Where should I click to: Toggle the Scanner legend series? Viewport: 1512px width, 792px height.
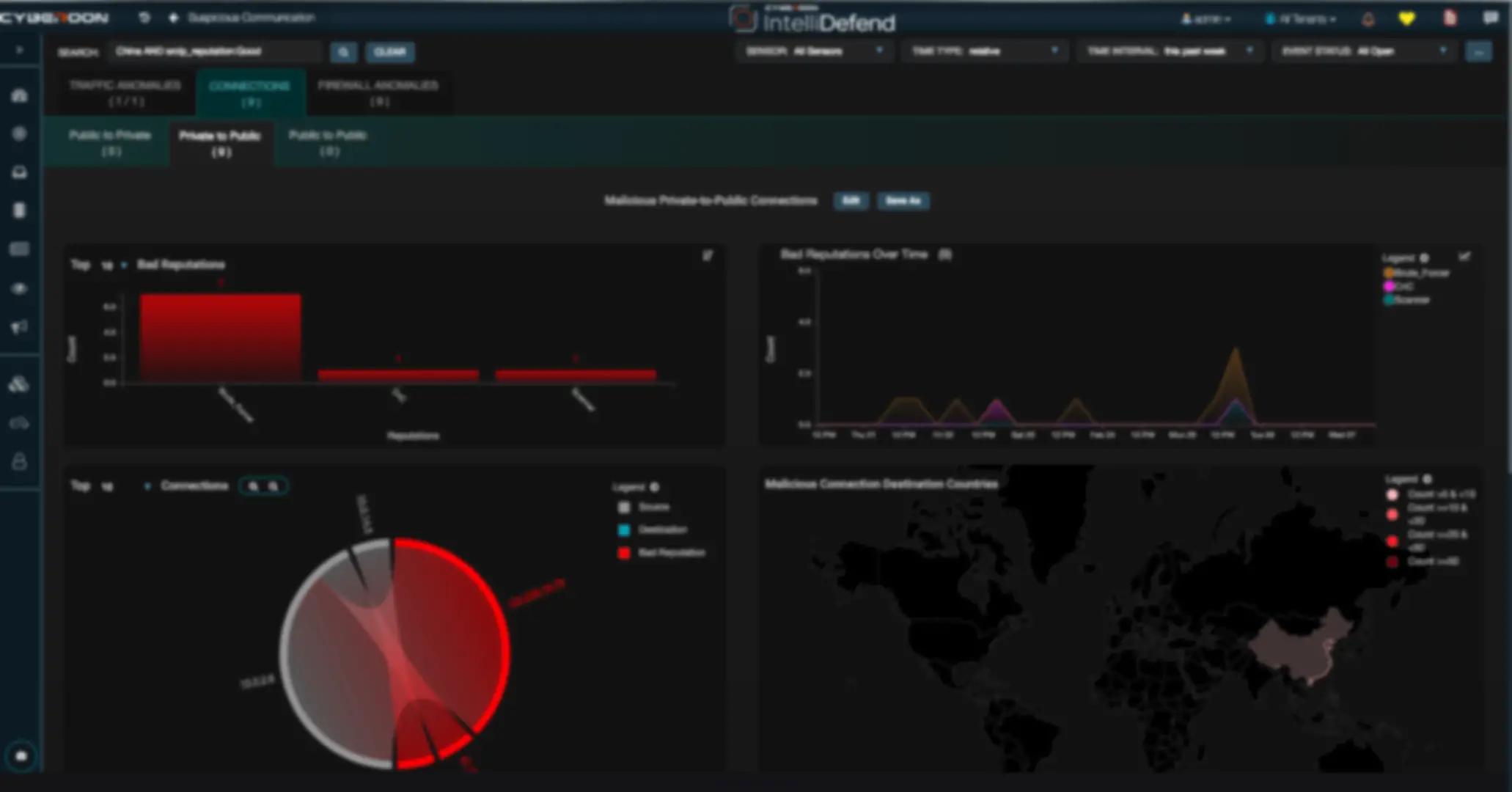click(x=1406, y=300)
